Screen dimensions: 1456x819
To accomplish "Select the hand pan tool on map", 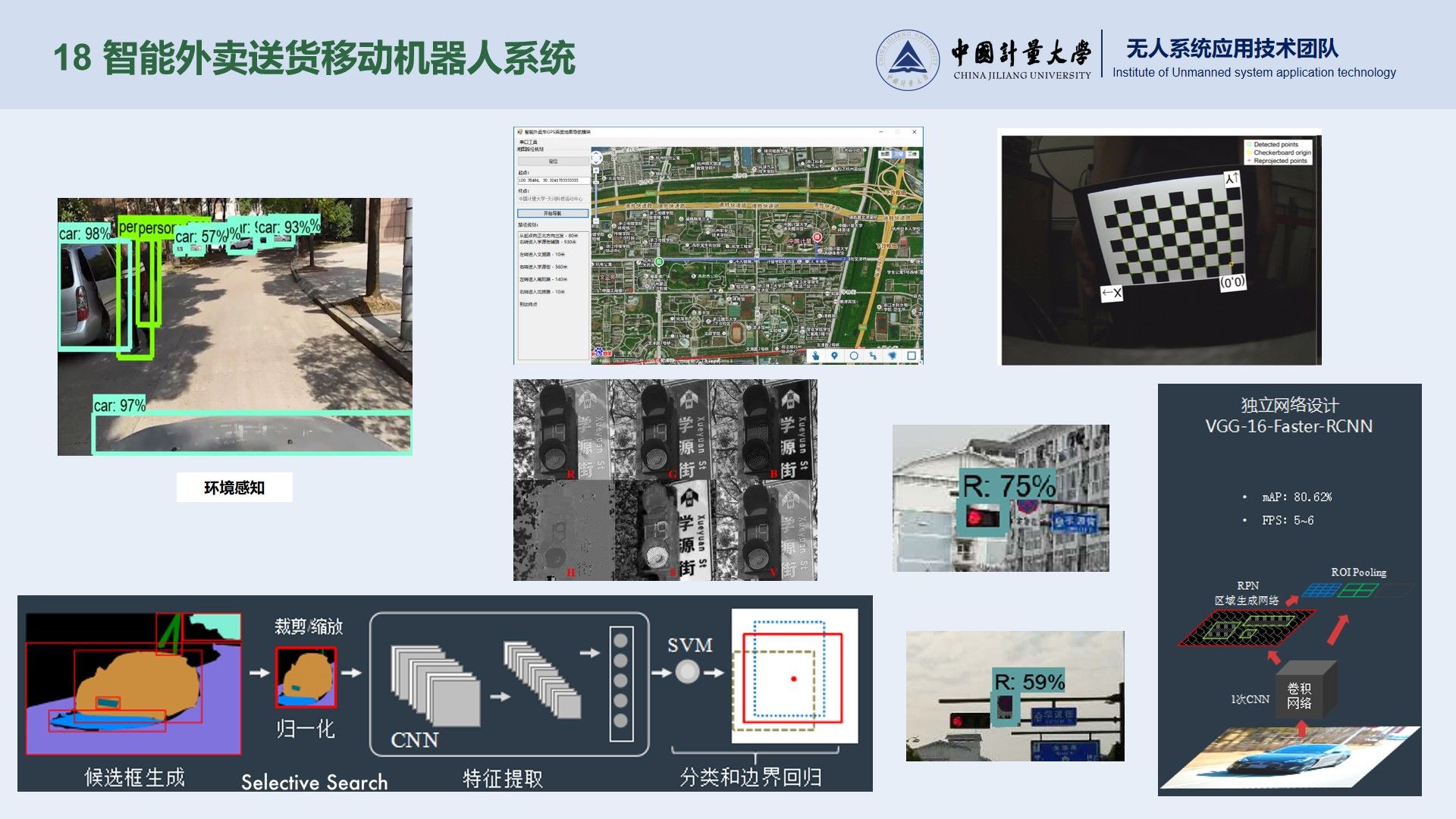I will coord(816,356).
